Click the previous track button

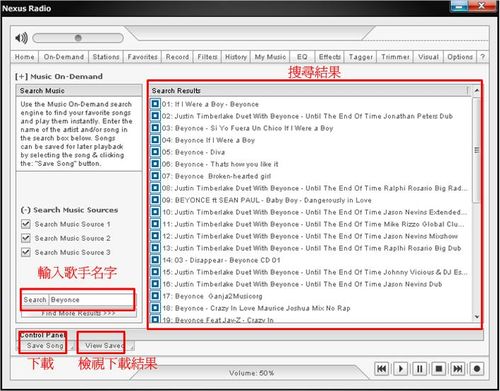click(x=381, y=369)
